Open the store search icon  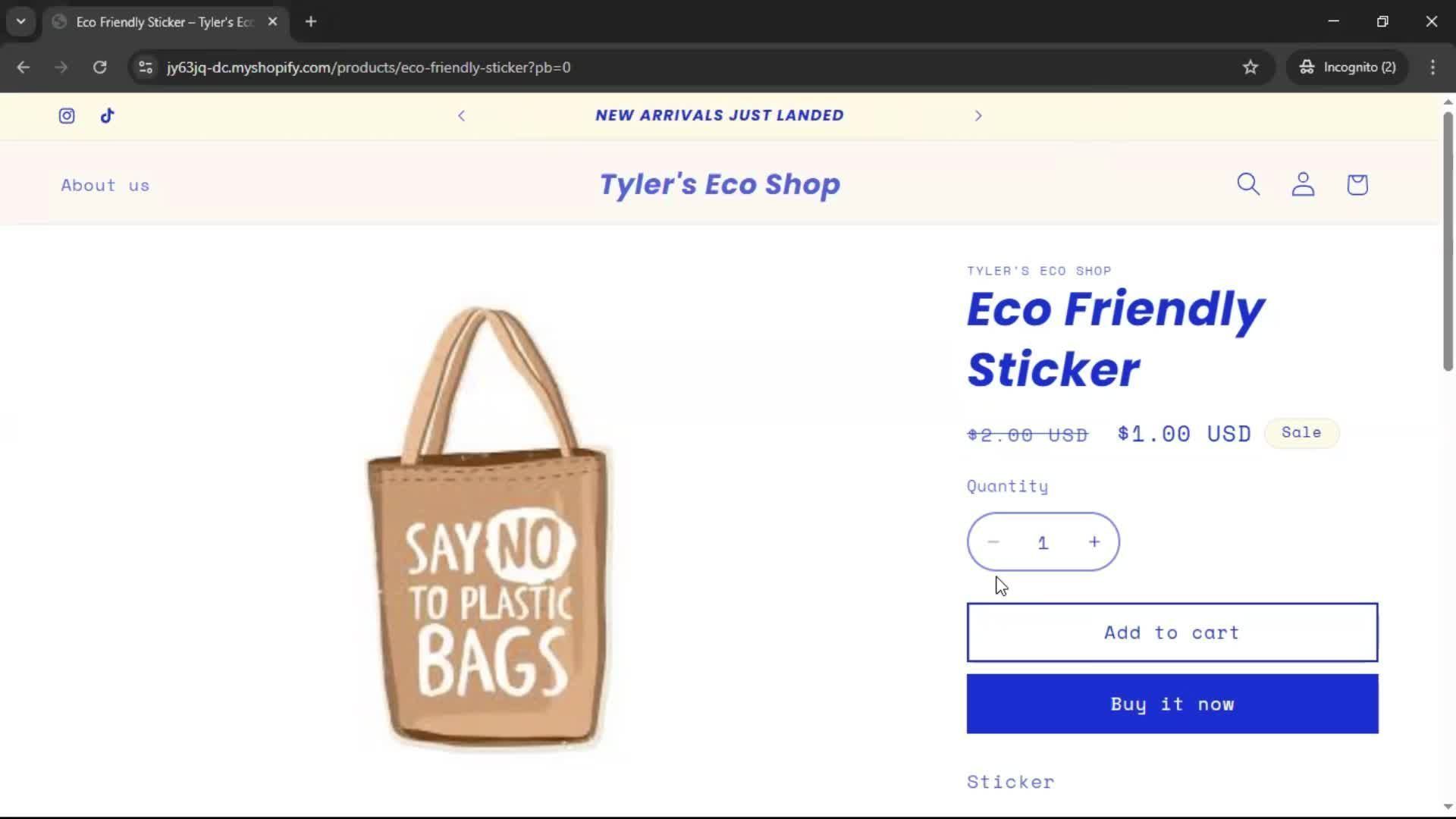[x=1248, y=184]
